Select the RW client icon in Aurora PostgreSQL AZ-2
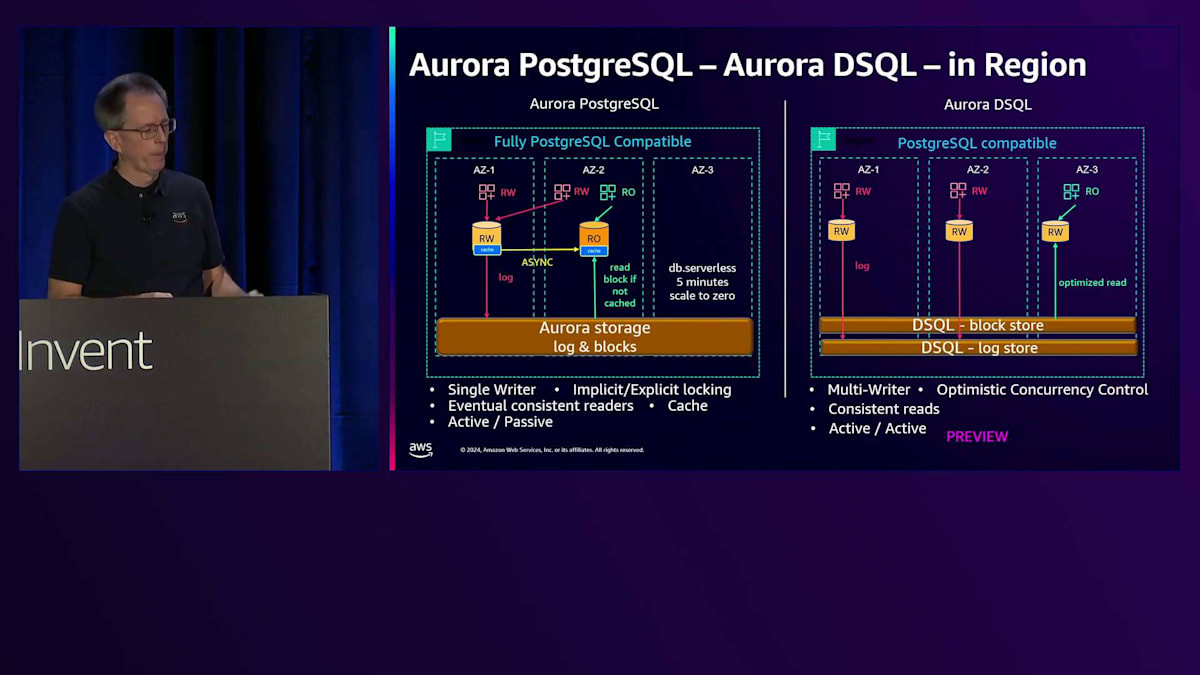Image resolution: width=1200 pixels, height=675 pixels. tap(563, 192)
